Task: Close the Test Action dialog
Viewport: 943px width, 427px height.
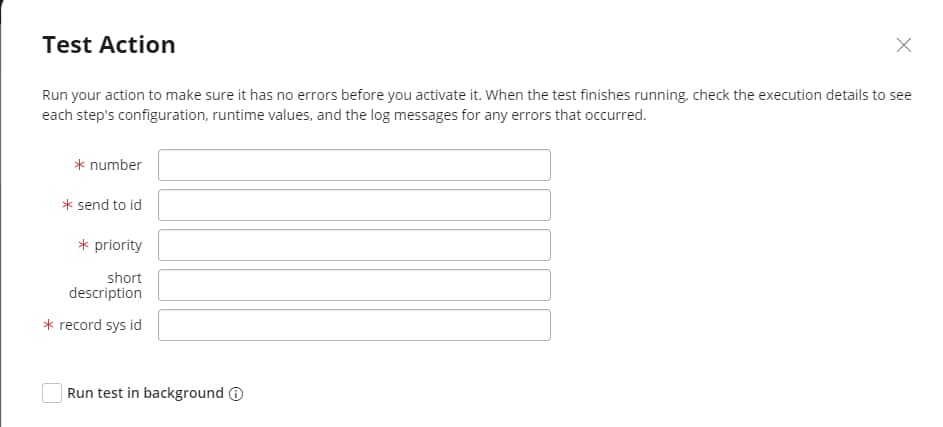Action: 904,45
